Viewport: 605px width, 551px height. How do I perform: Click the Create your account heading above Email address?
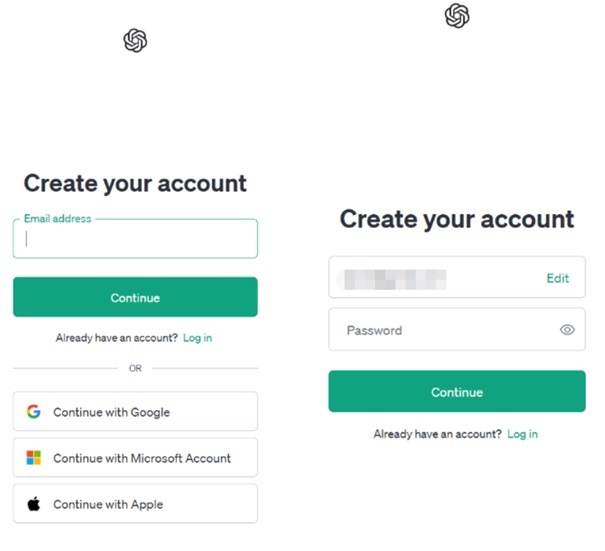tap(135, 183)
